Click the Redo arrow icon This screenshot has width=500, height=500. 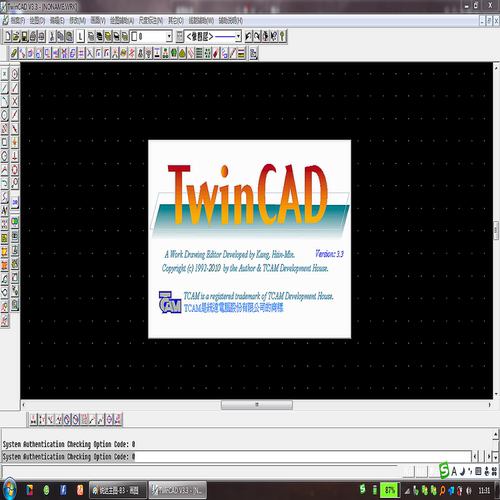point(256,36)
